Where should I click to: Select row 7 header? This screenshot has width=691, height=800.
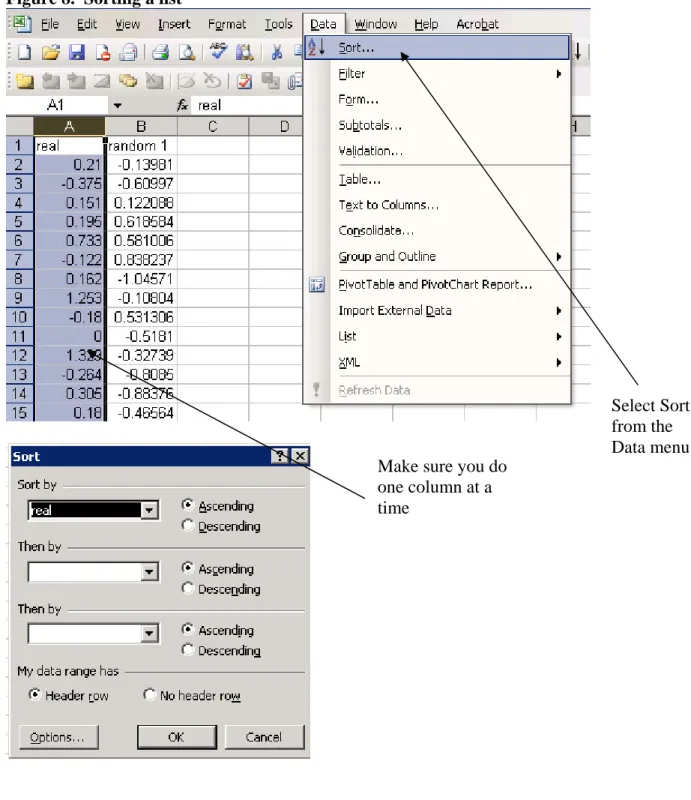coord(19,260)
